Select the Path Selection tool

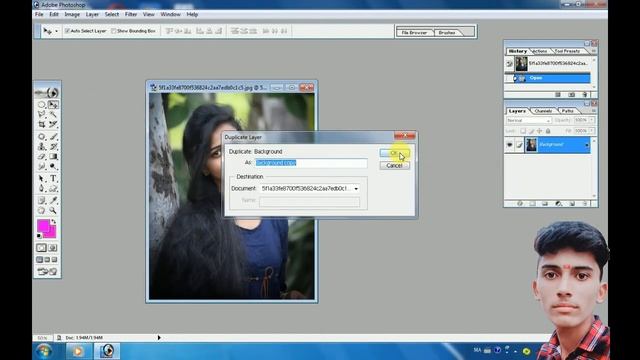[42, 178]
